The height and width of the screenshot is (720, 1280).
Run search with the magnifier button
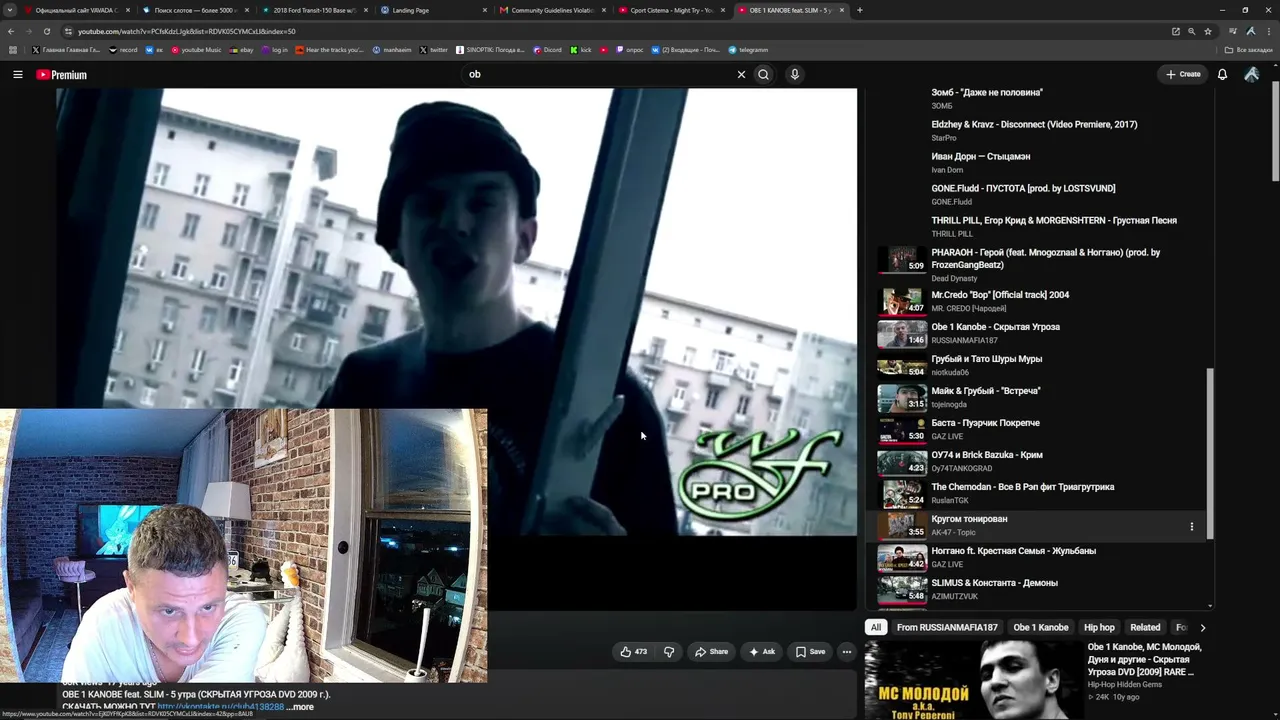763,74
